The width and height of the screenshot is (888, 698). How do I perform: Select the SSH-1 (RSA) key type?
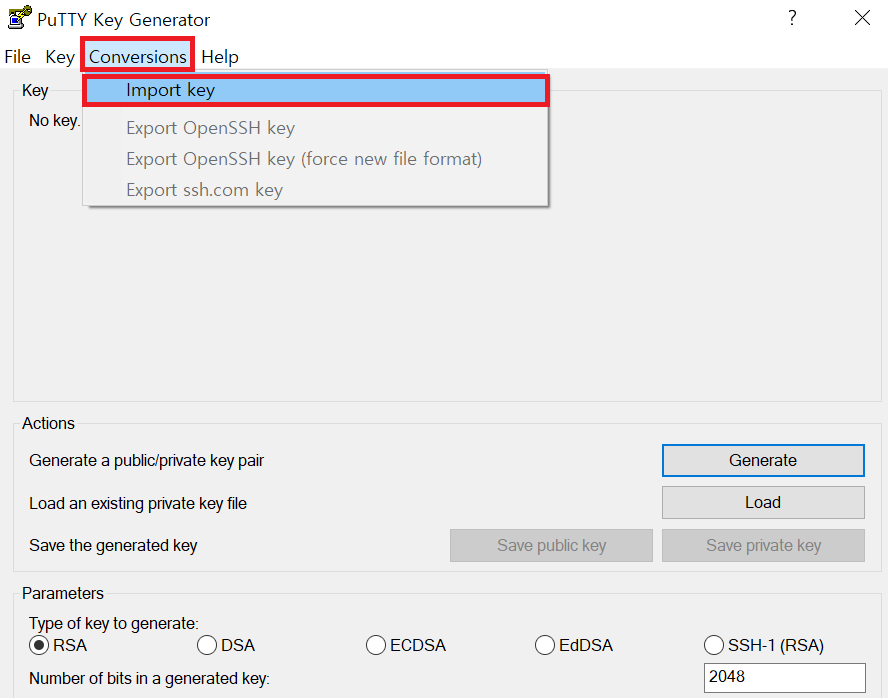tap(763, 645)
